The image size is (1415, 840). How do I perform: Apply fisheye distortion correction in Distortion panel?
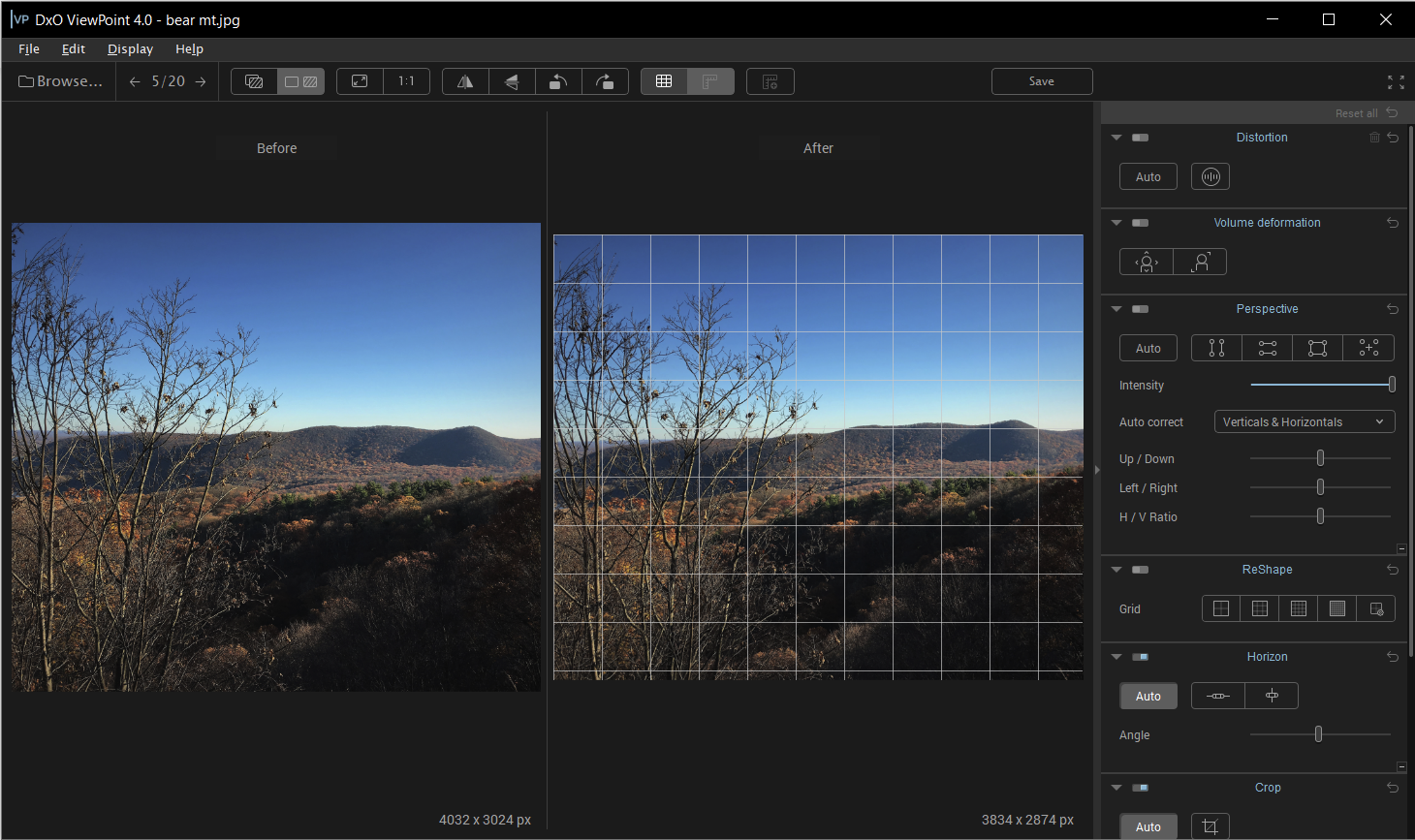click(1210, 176)
